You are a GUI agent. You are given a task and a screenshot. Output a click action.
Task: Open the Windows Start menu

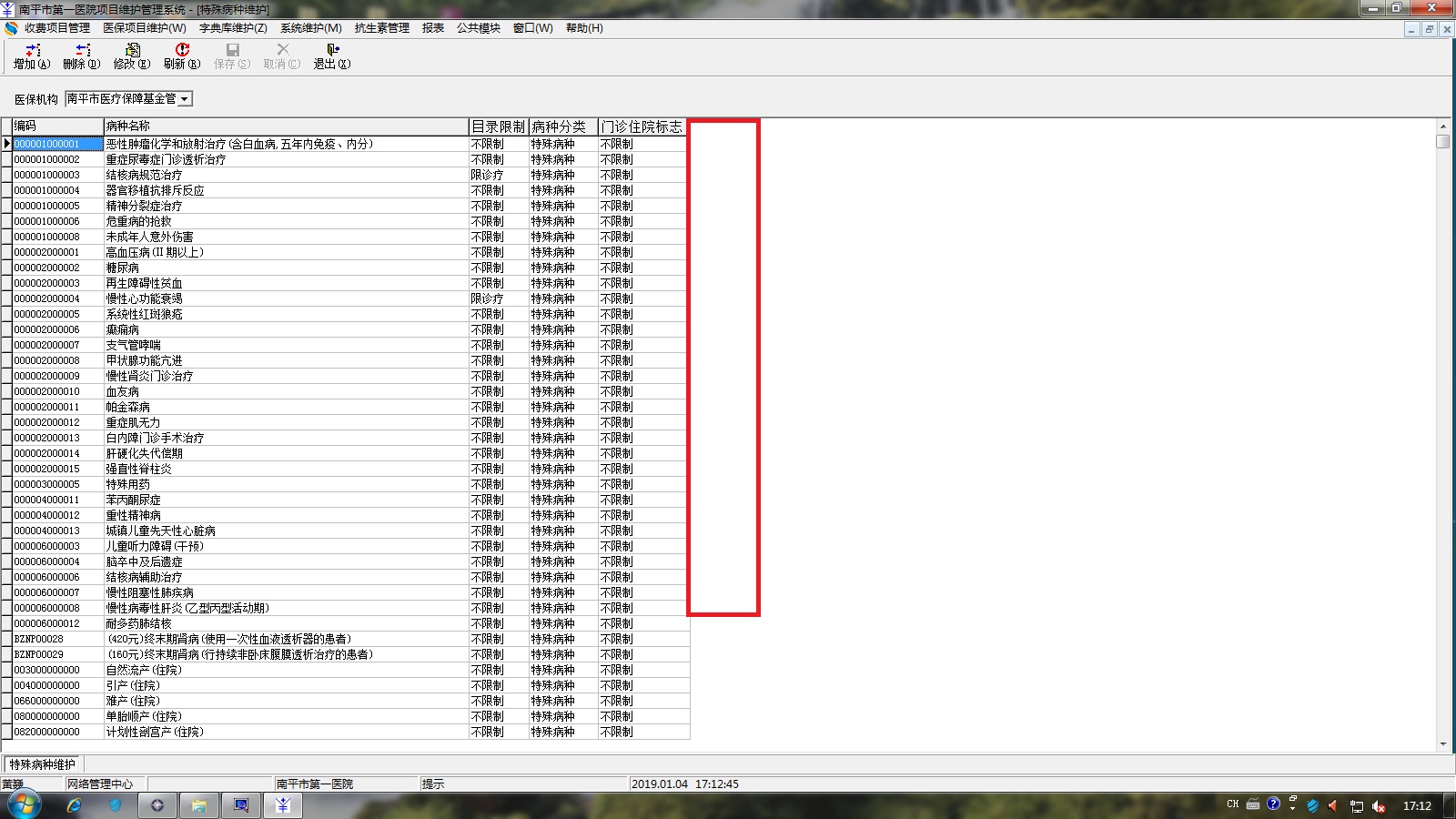click(24, 805)
